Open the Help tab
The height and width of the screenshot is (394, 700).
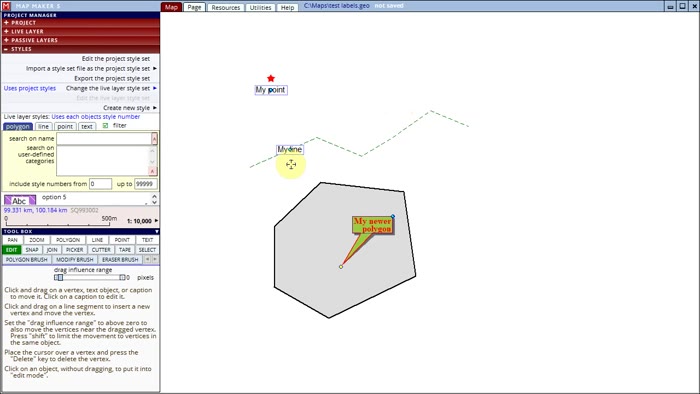tap(287, 8)
